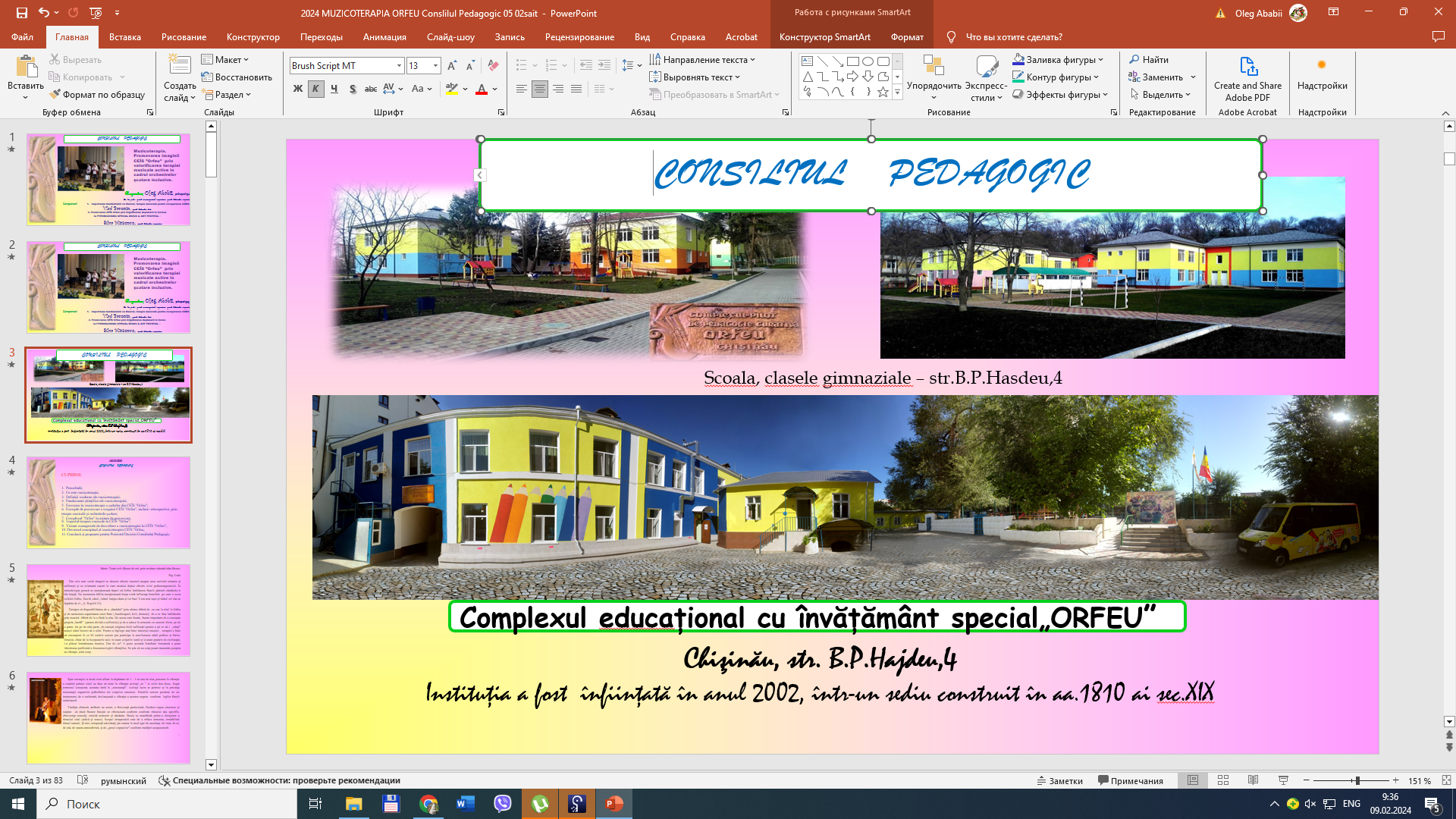
Task: Open the Конструктор SmartArt tab
Action: [825, 36]
